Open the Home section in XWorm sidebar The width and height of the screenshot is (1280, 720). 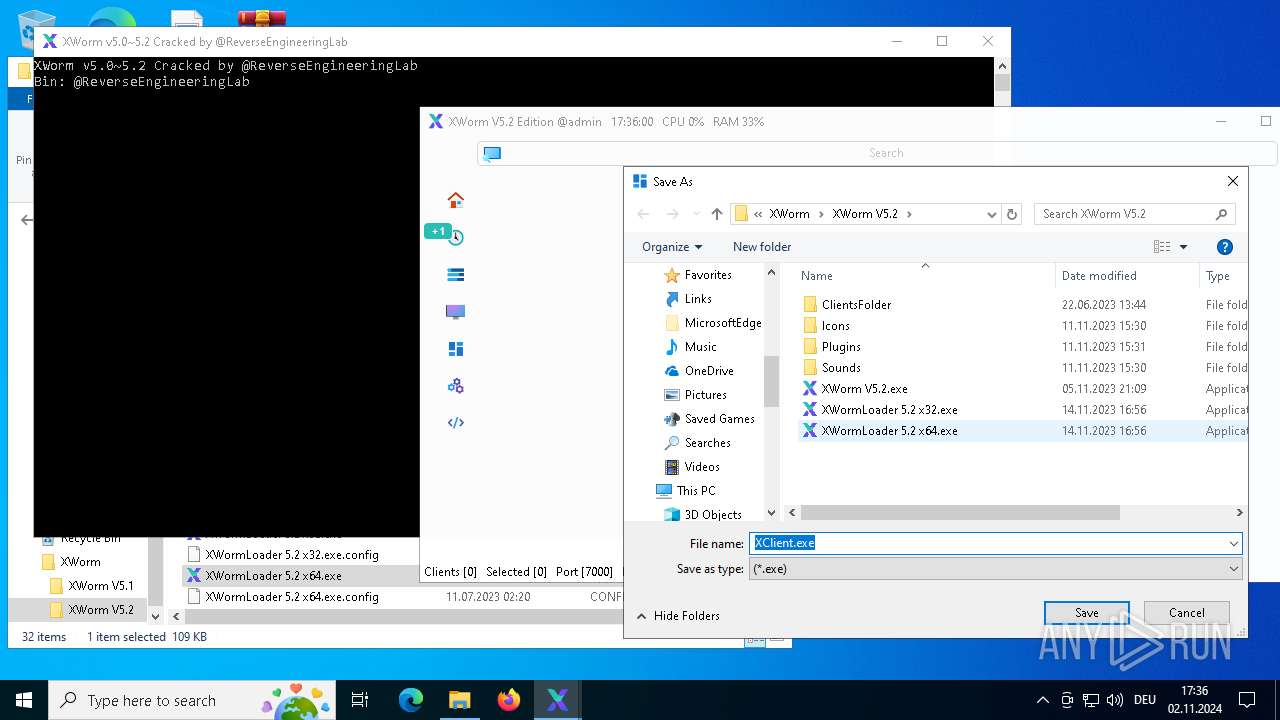click(456, 200)
